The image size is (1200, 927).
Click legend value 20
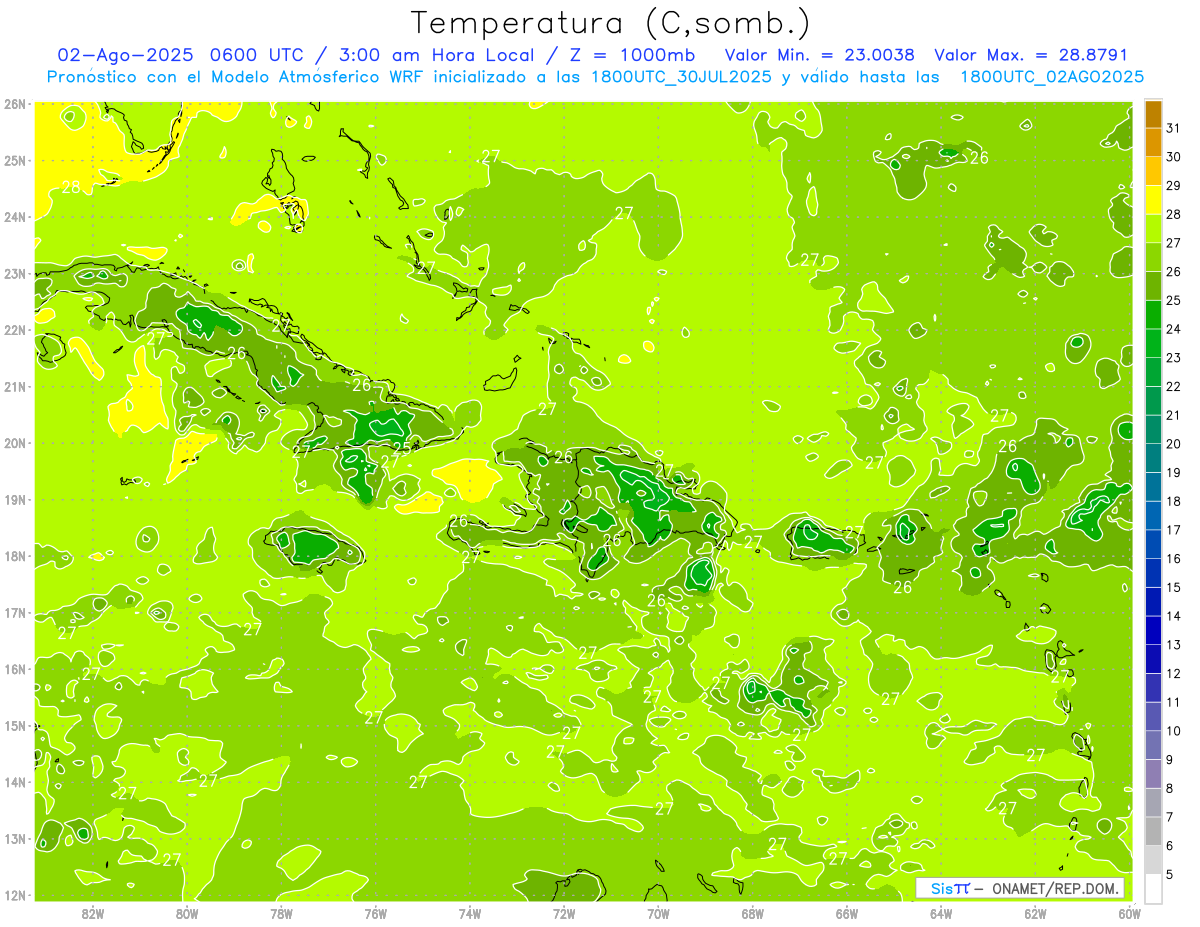tap(1173, 443)
